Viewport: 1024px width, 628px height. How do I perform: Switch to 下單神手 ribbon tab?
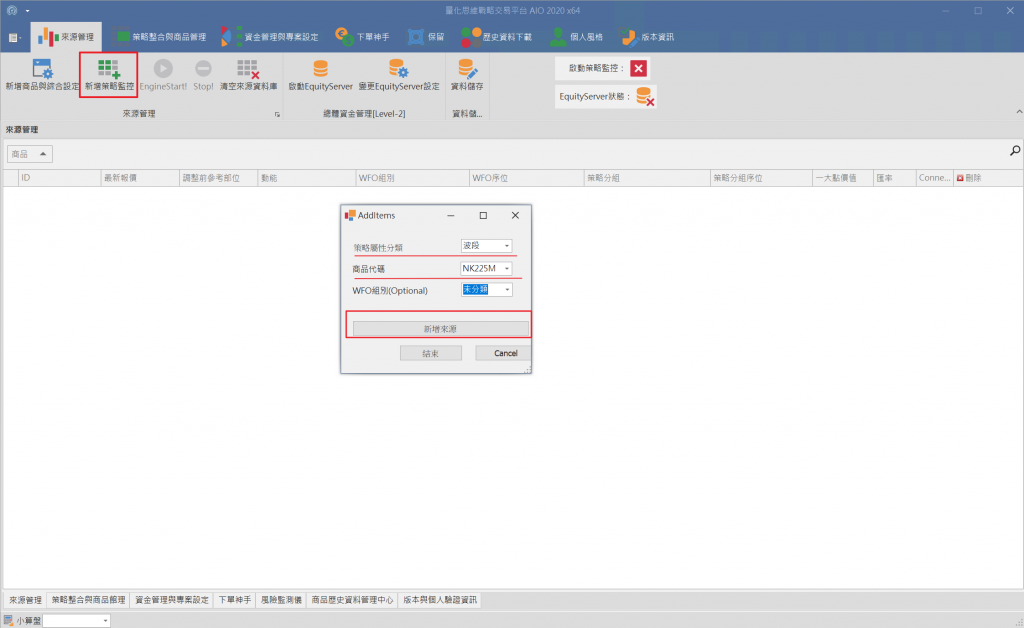click(365, 37)
